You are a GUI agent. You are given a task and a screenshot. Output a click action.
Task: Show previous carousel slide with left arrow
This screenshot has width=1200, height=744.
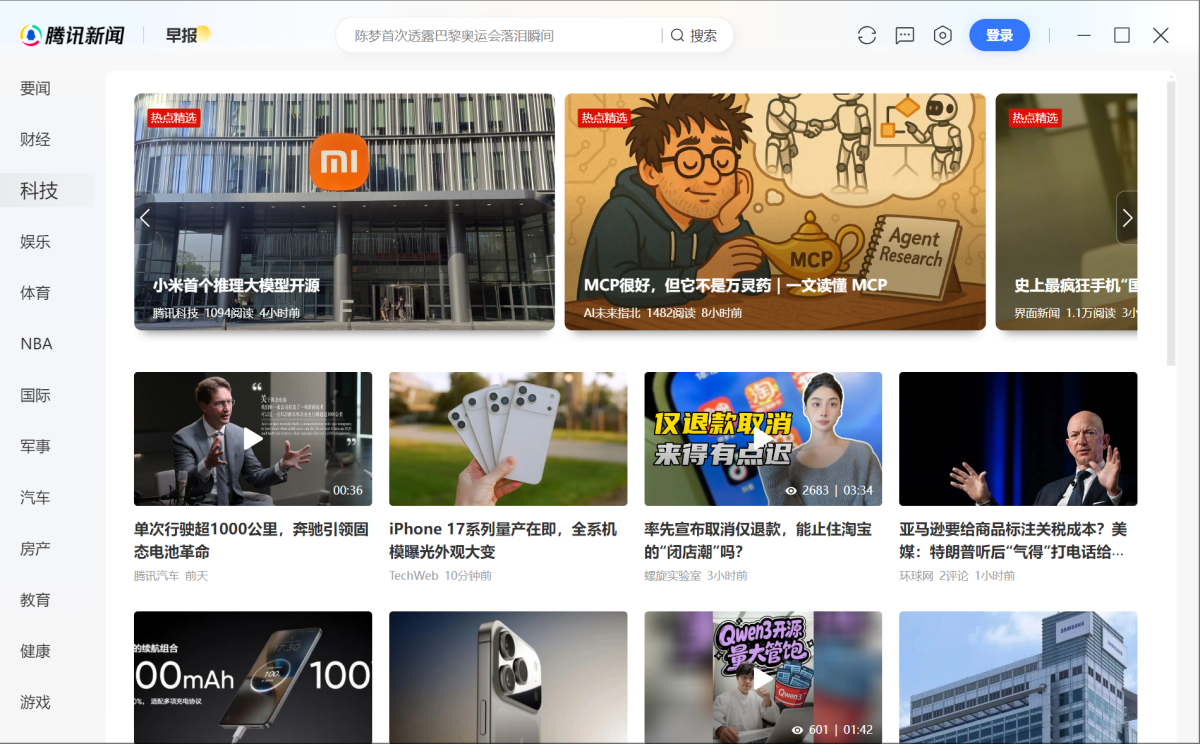tap(145, 218)
